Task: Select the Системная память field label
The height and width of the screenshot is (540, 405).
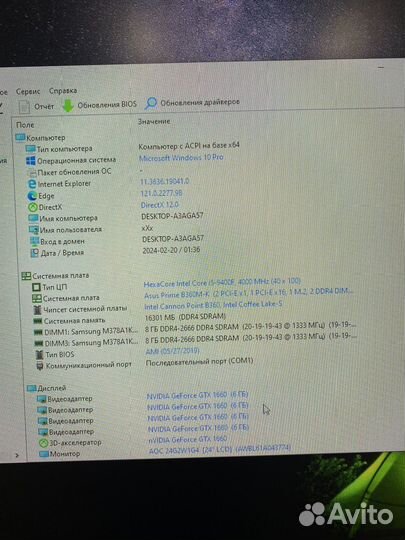Action: click(x=74, y=321)
